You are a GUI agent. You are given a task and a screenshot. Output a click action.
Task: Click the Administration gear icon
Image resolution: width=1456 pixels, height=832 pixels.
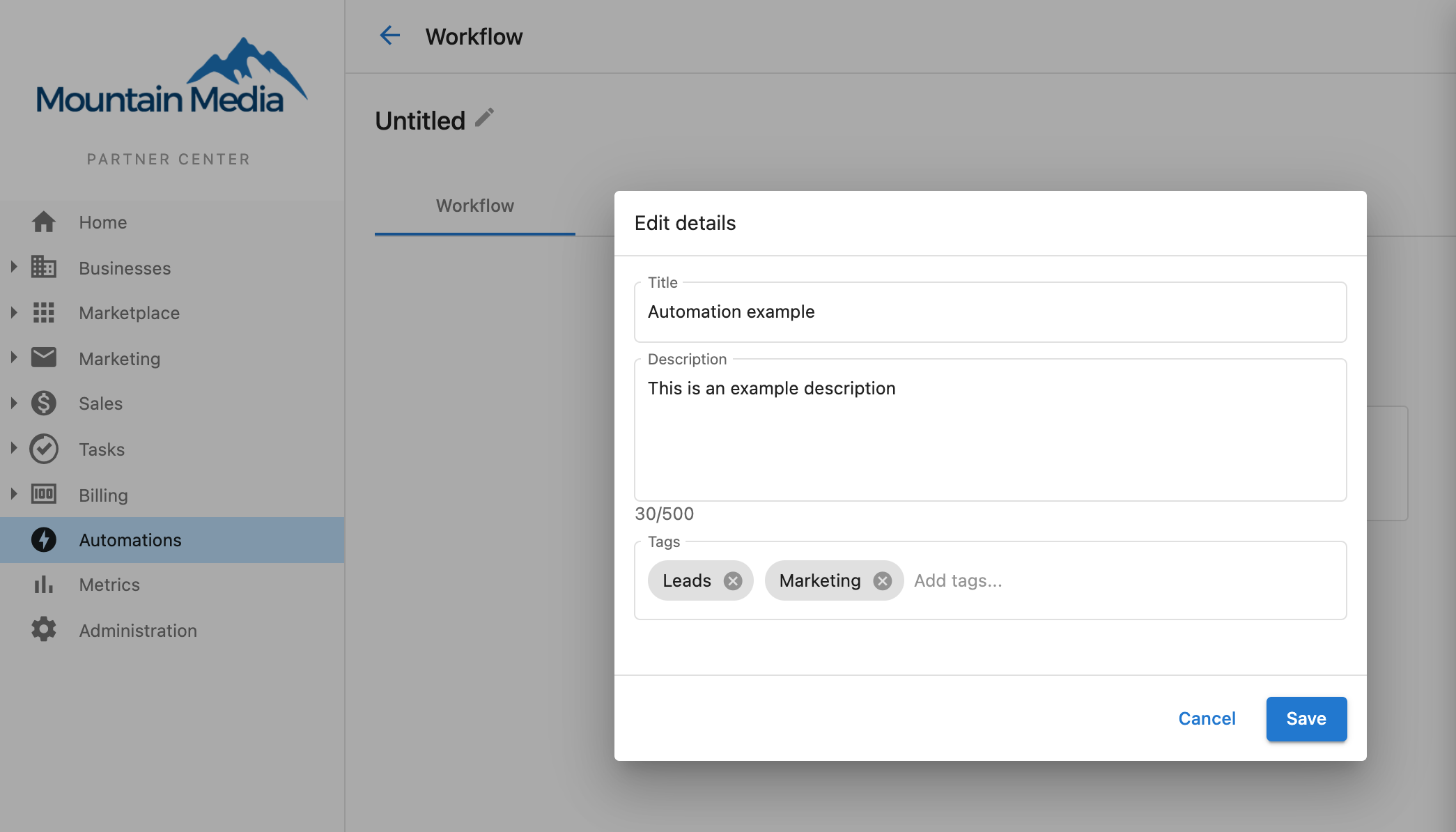43,629
